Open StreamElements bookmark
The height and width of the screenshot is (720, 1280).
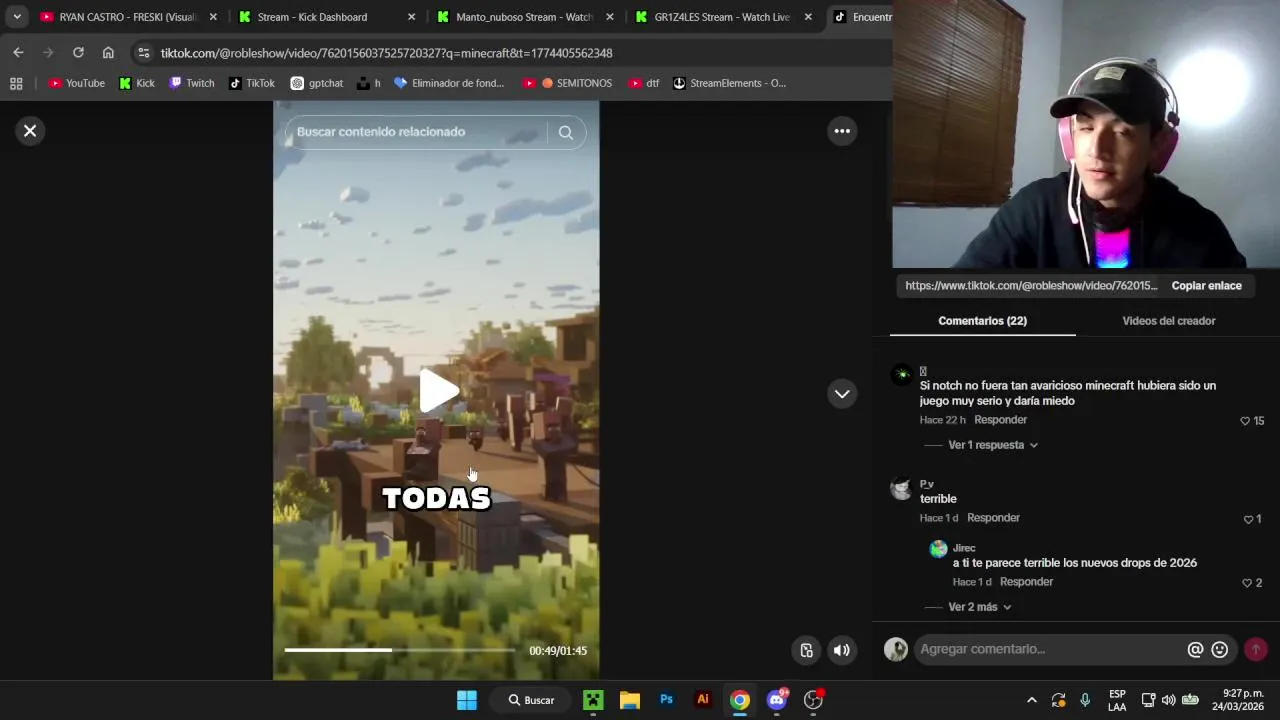[729, 83]
